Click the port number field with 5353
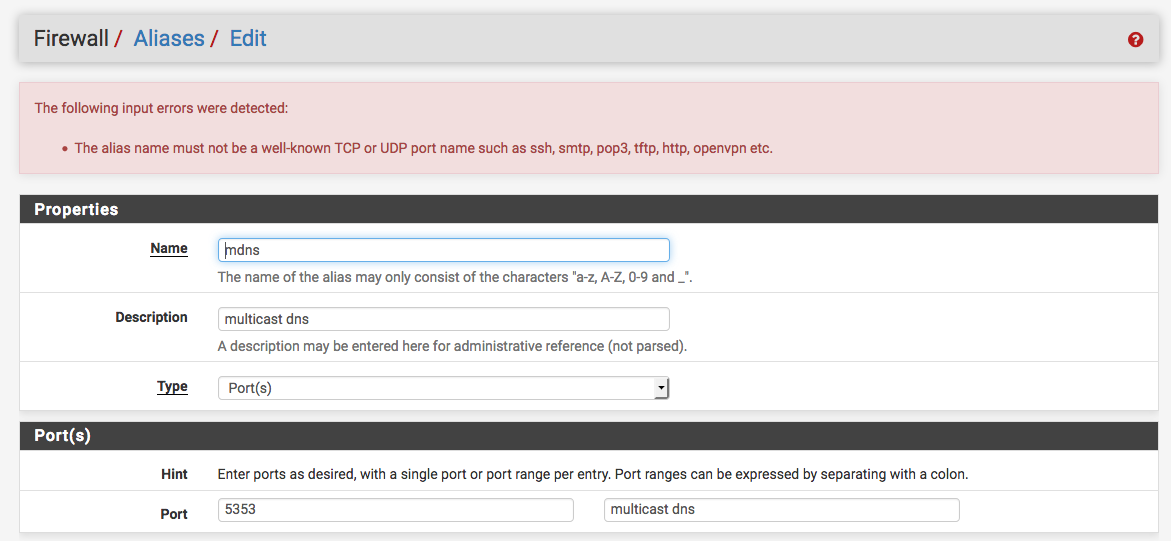1171x541 pixels. (x=396, y=510)
